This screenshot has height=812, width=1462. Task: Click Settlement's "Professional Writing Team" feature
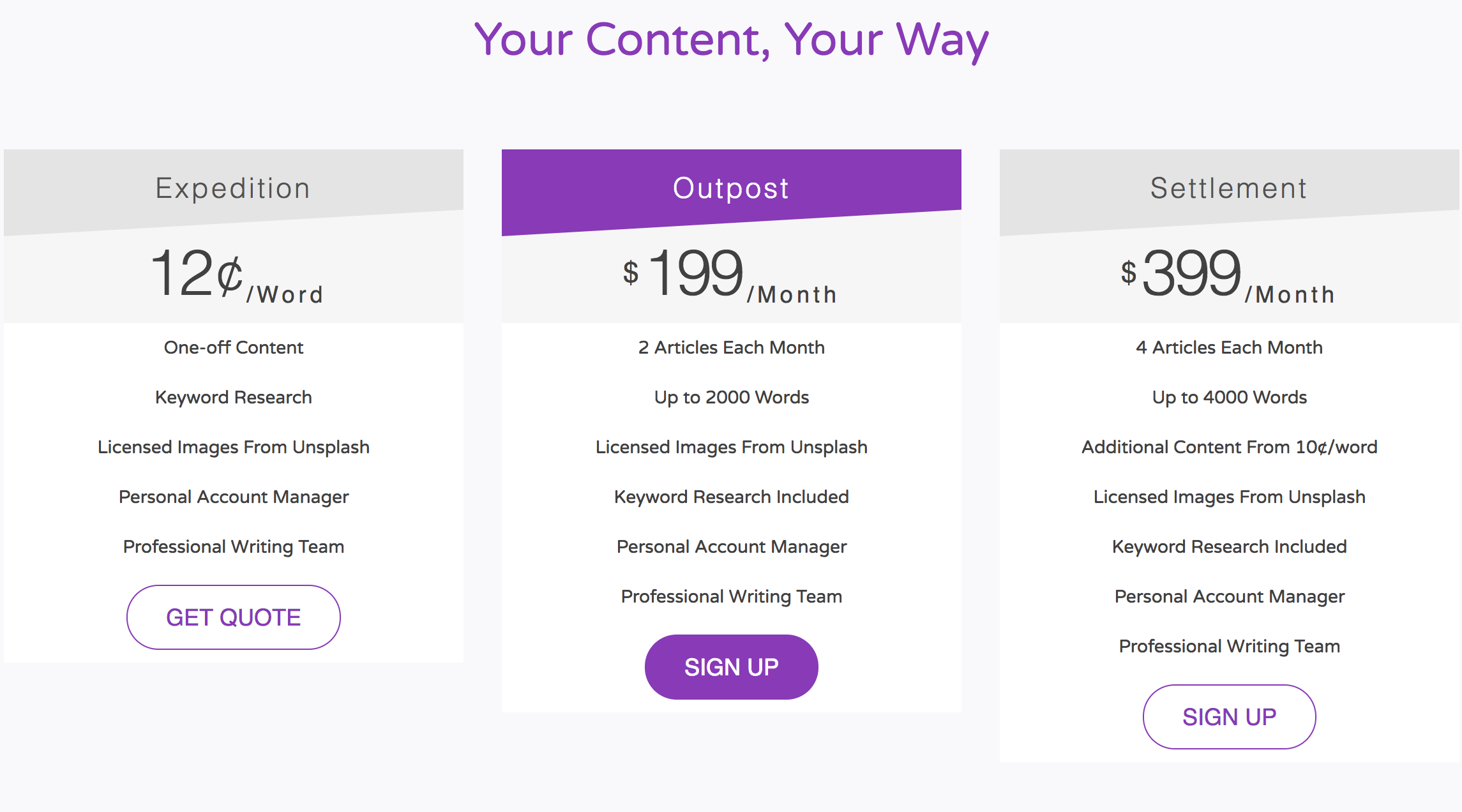coord(1229,646)
